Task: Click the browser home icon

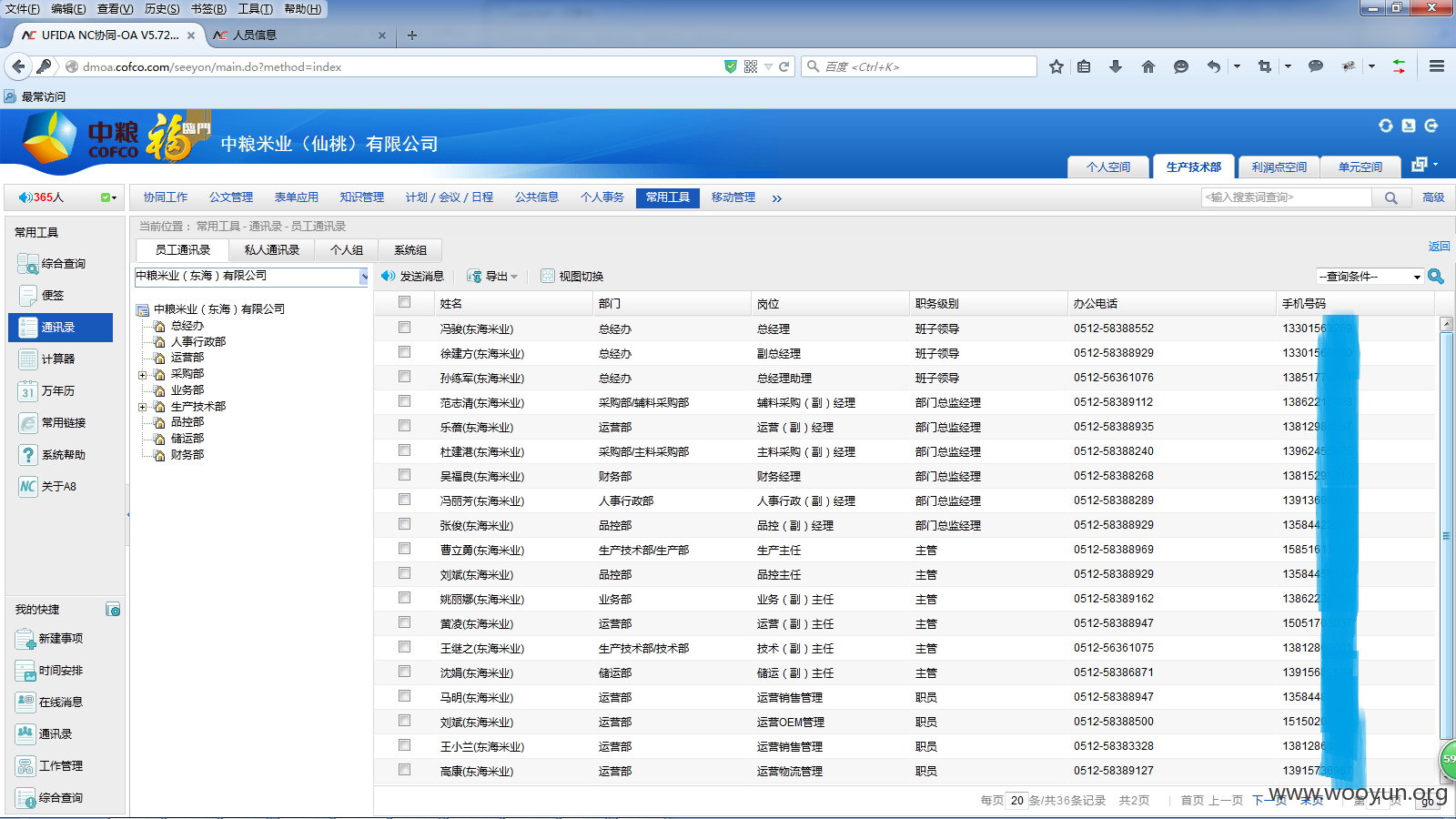Action: (x=1148, y=66)
